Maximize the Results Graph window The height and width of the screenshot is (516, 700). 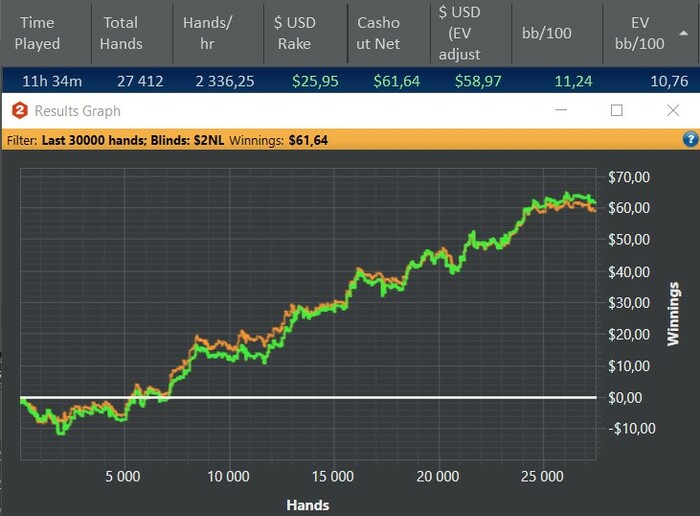617,110
